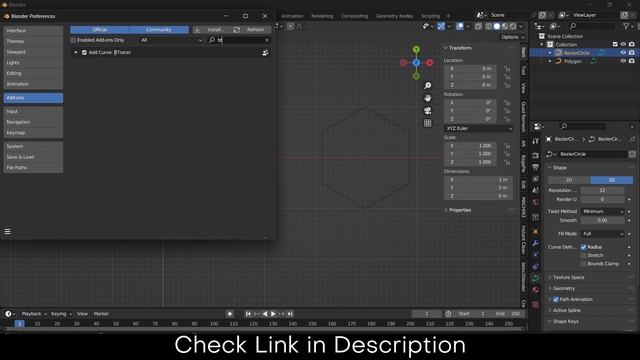Open the add-on category 'All' dropdown

(171, 40)
